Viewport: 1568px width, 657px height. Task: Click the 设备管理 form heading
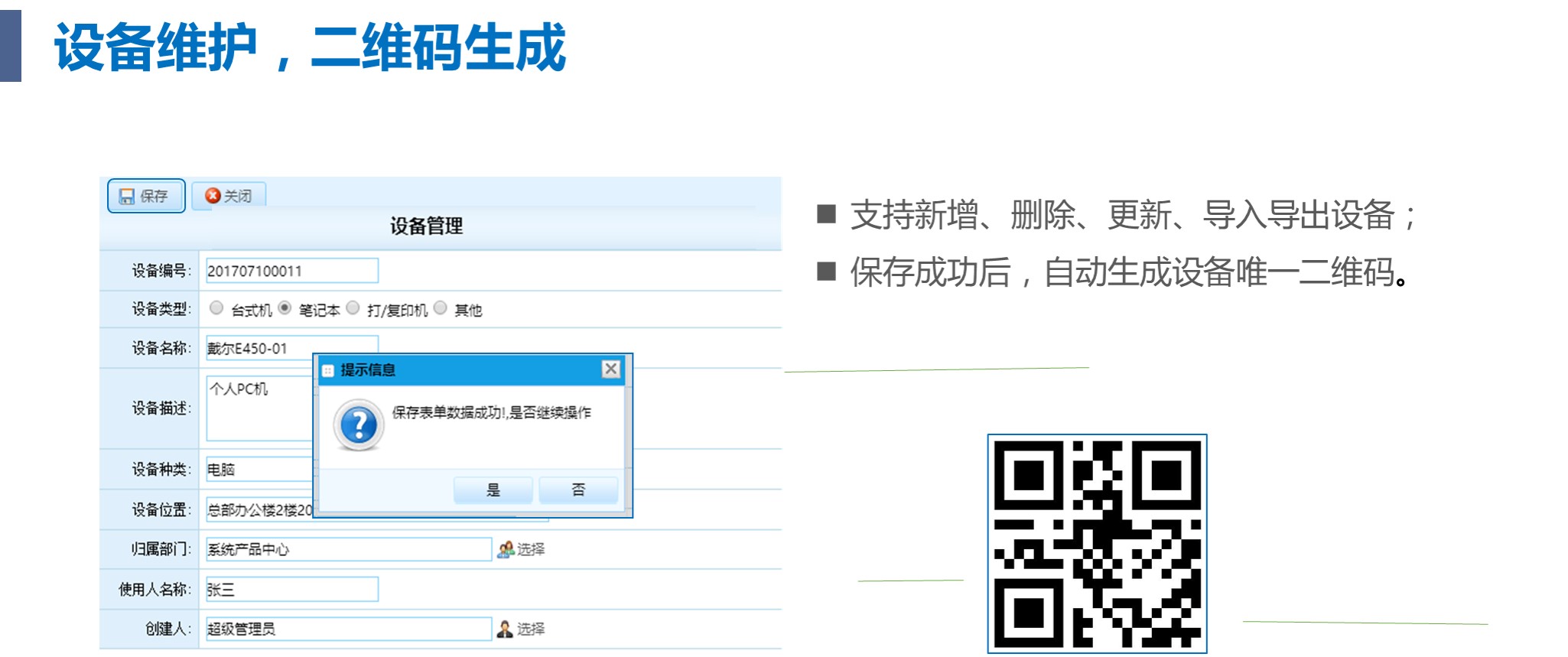[x=427, y=226]
